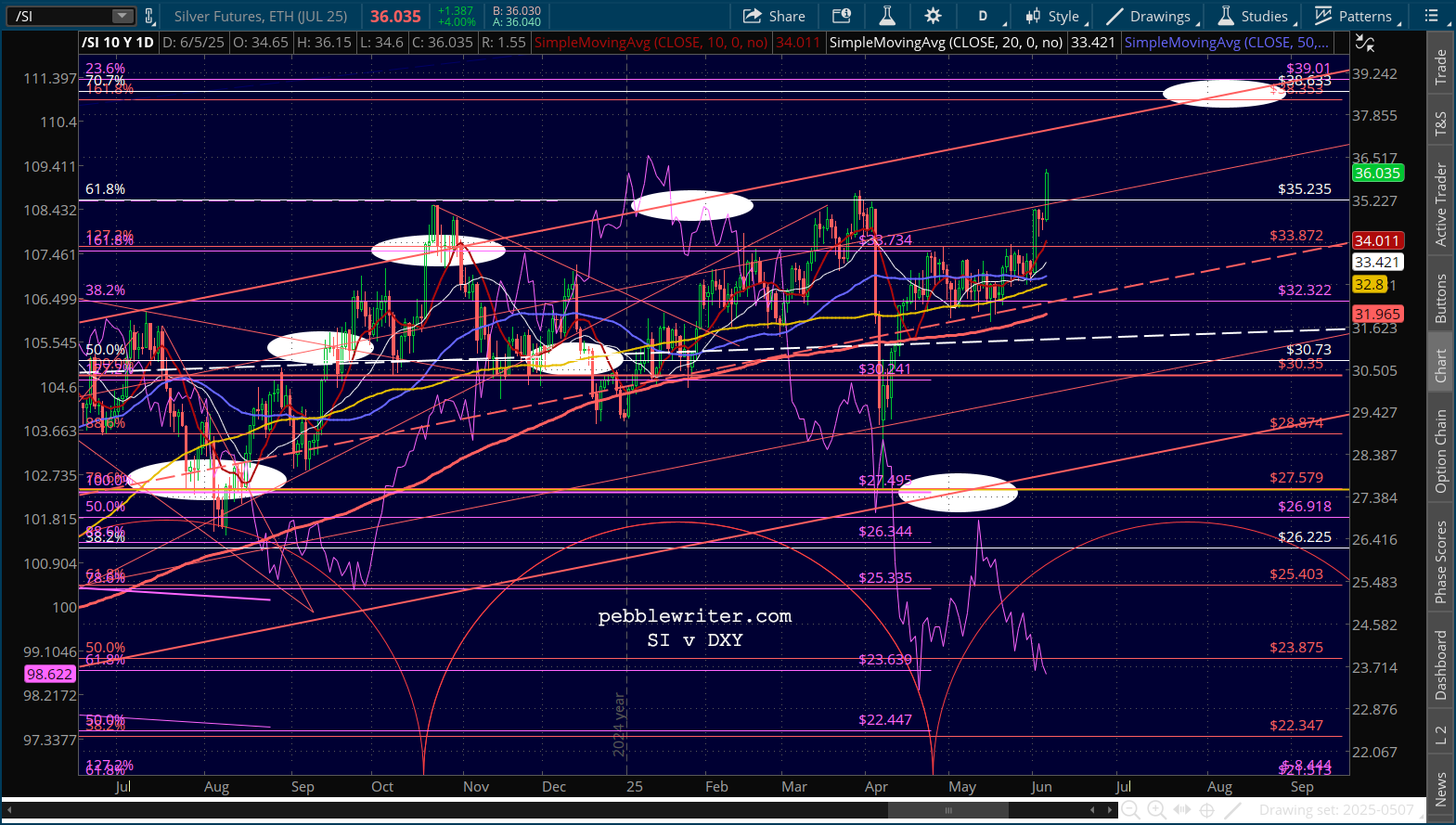
Task: Click the drawing tool line icon
Action: tap(1232, 810)
